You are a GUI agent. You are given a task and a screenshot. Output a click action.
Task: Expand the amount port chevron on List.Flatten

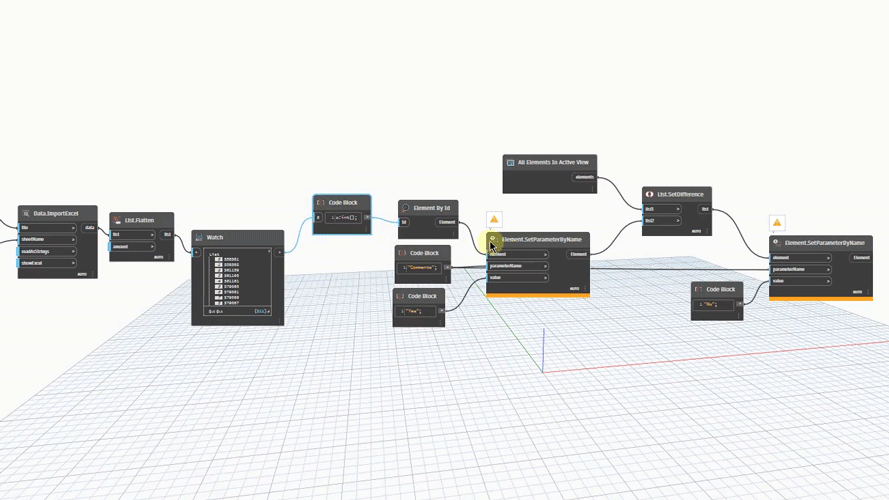152,247
